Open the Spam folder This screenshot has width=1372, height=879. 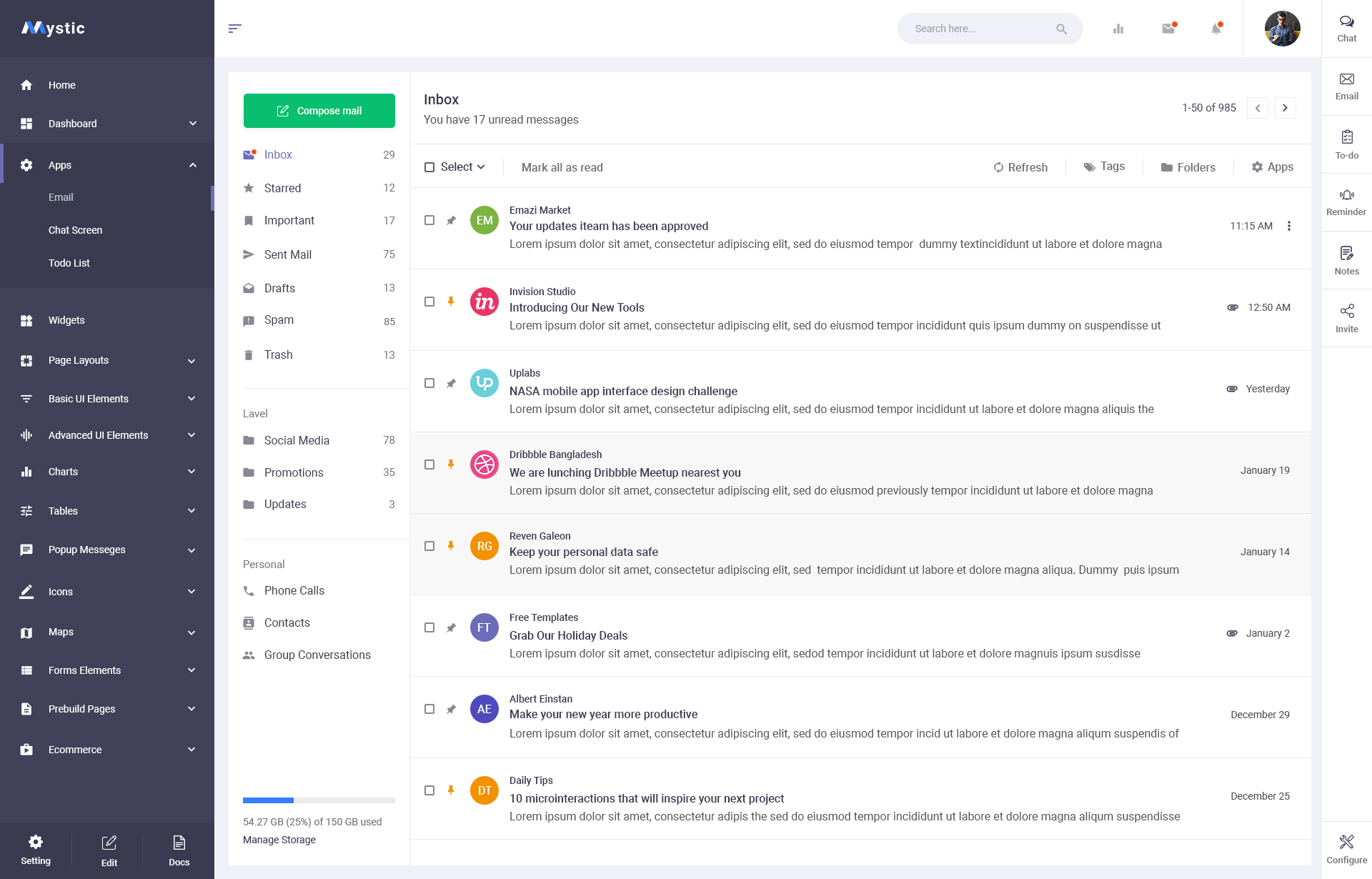(x=279, y=319)
